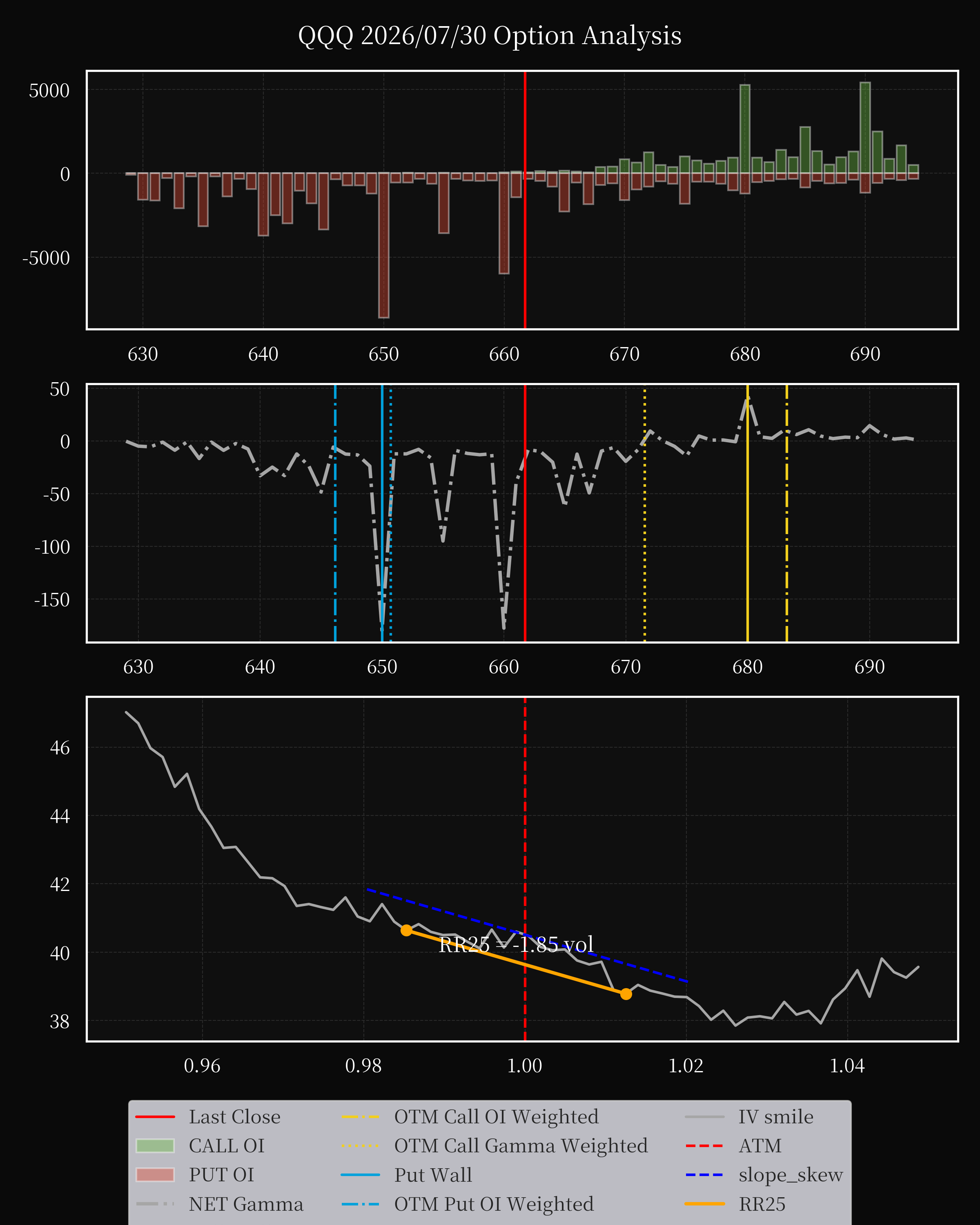980x1225 pixels.
Task: Click the cyan solid Put Wall legend sample
Action: (361, 1174)
